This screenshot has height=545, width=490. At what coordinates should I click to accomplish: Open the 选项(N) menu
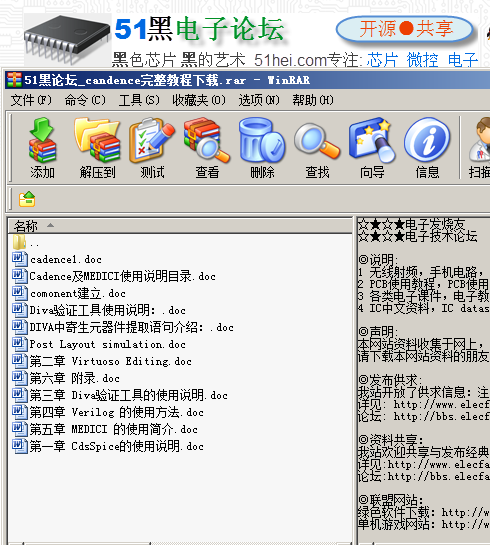point(259,100)
